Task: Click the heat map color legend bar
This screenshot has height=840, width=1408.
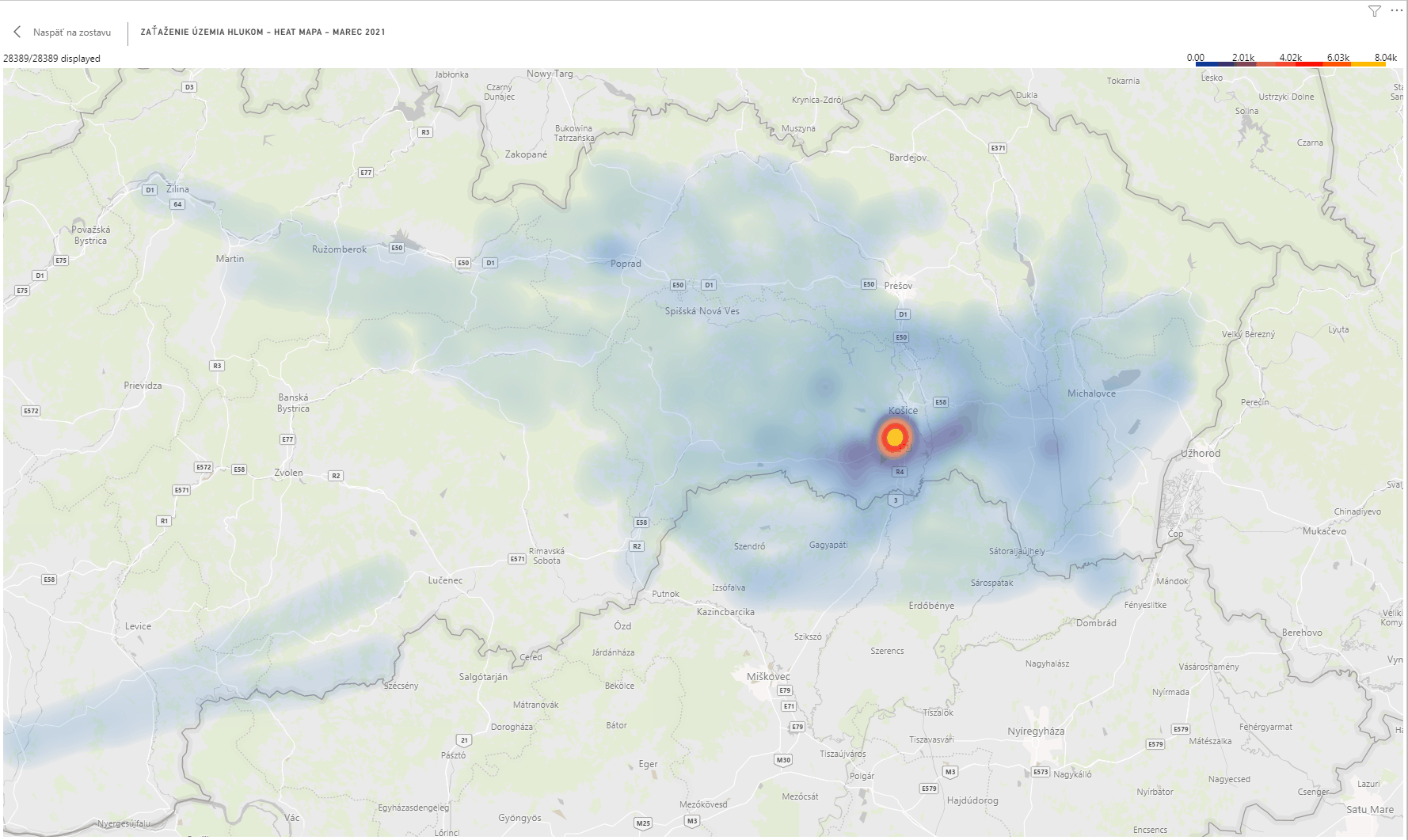Action: [1290, 64]
